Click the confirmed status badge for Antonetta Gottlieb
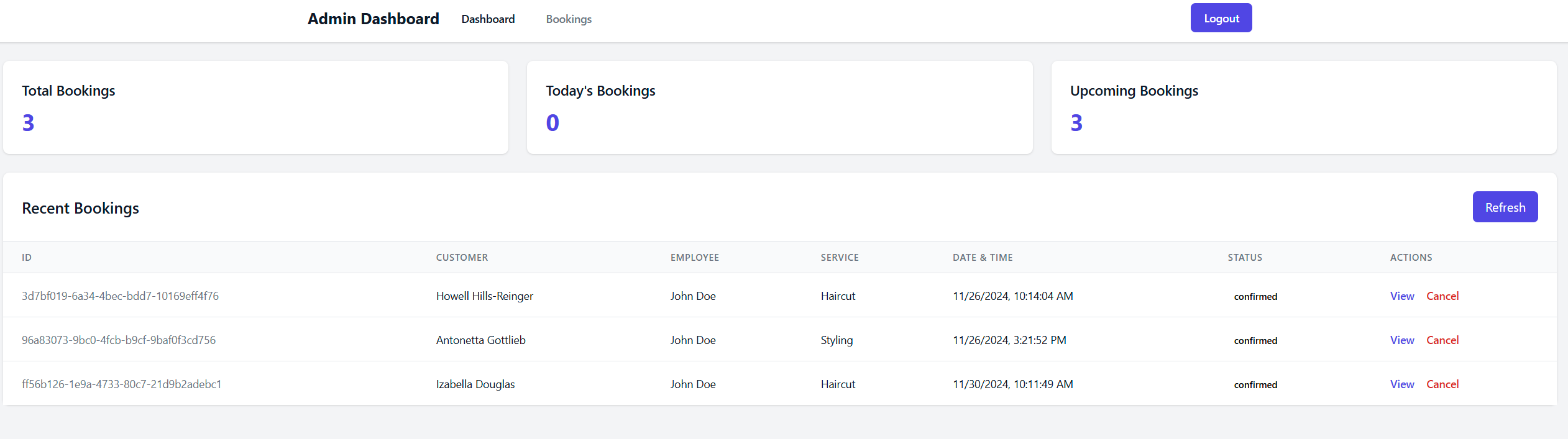Screen dimensions: 1568x439 pyautogui.click(x=1255, y=341)
